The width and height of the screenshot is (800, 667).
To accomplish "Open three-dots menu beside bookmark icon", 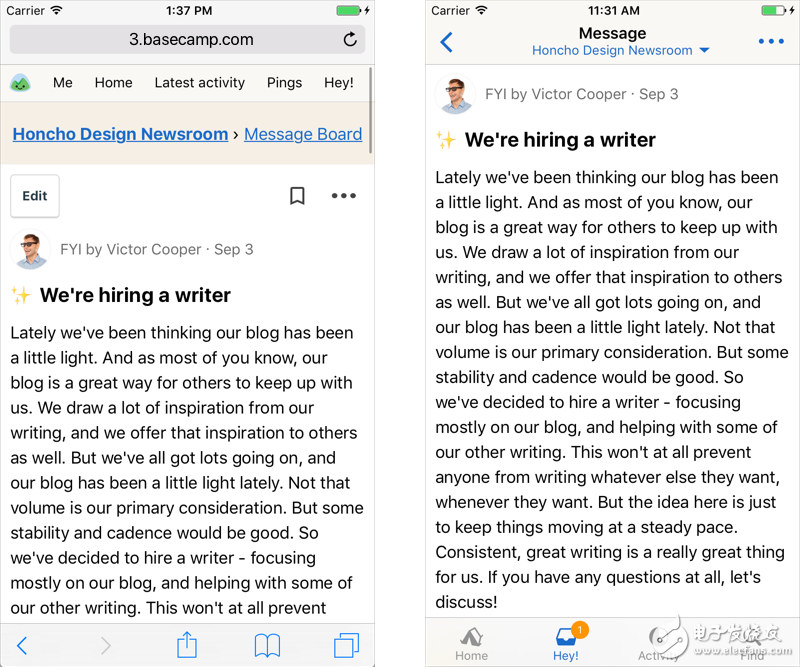I will (x=343, y=196).
